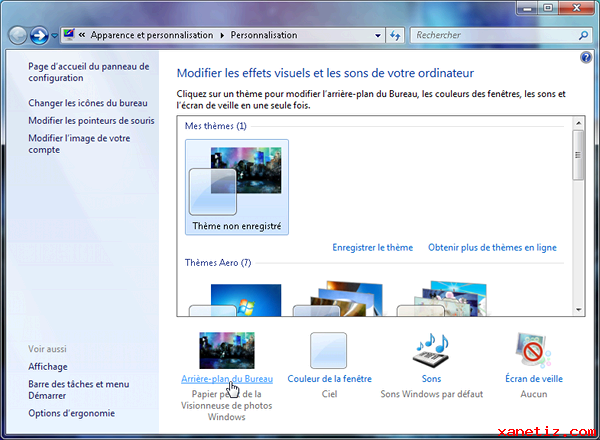The width and height of the screenshot is (600, 440).
Task: Click the window color swatch icon
Action: click(329, 350)
